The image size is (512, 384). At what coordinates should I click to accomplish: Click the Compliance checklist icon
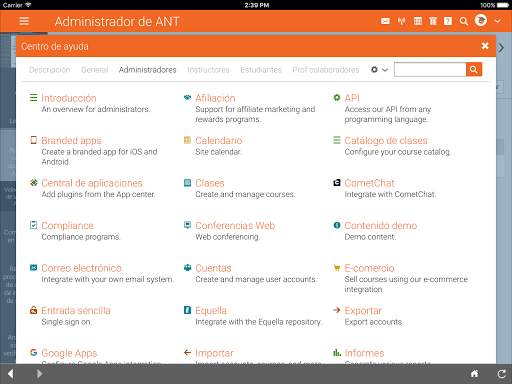[x=33, y=225]
